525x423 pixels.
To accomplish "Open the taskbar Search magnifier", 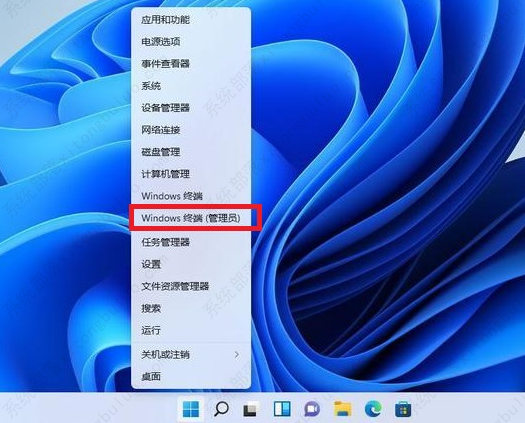I will coord(221,409).
